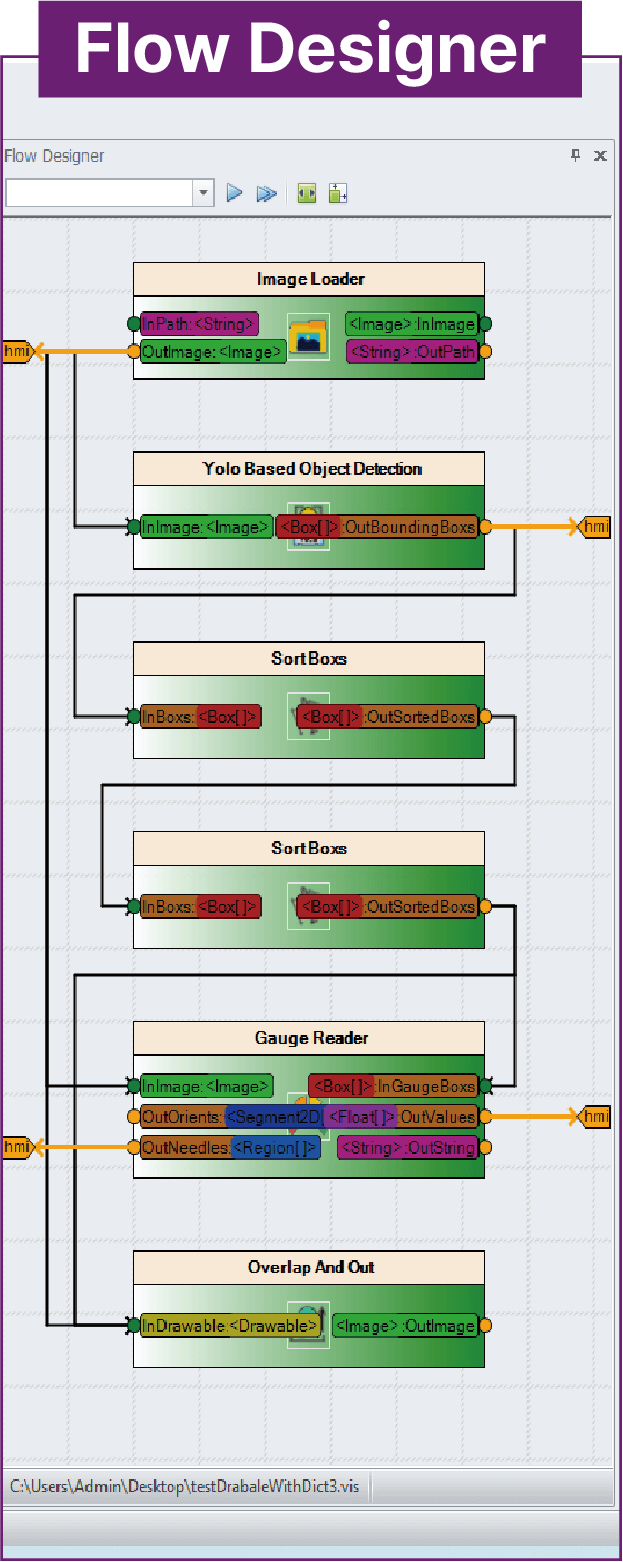Click the empty combo box text field

click(x=98, y=193)
